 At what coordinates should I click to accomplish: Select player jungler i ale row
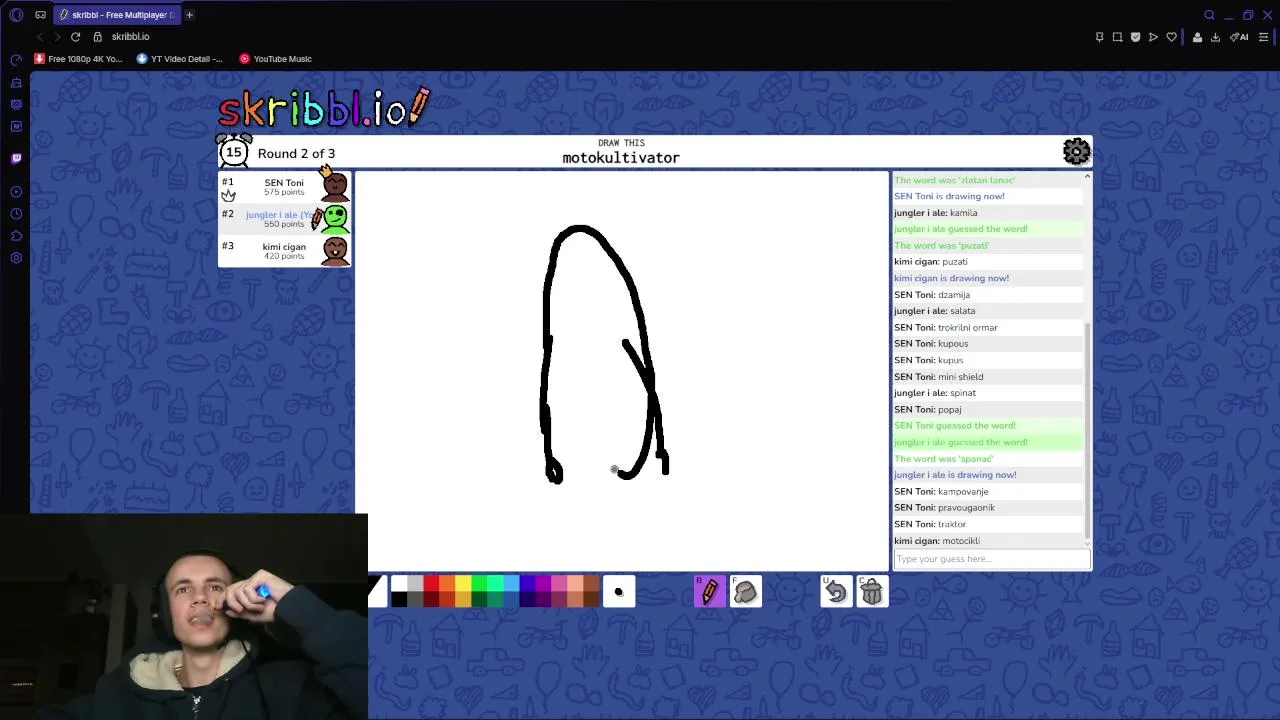tap(284, 219)
